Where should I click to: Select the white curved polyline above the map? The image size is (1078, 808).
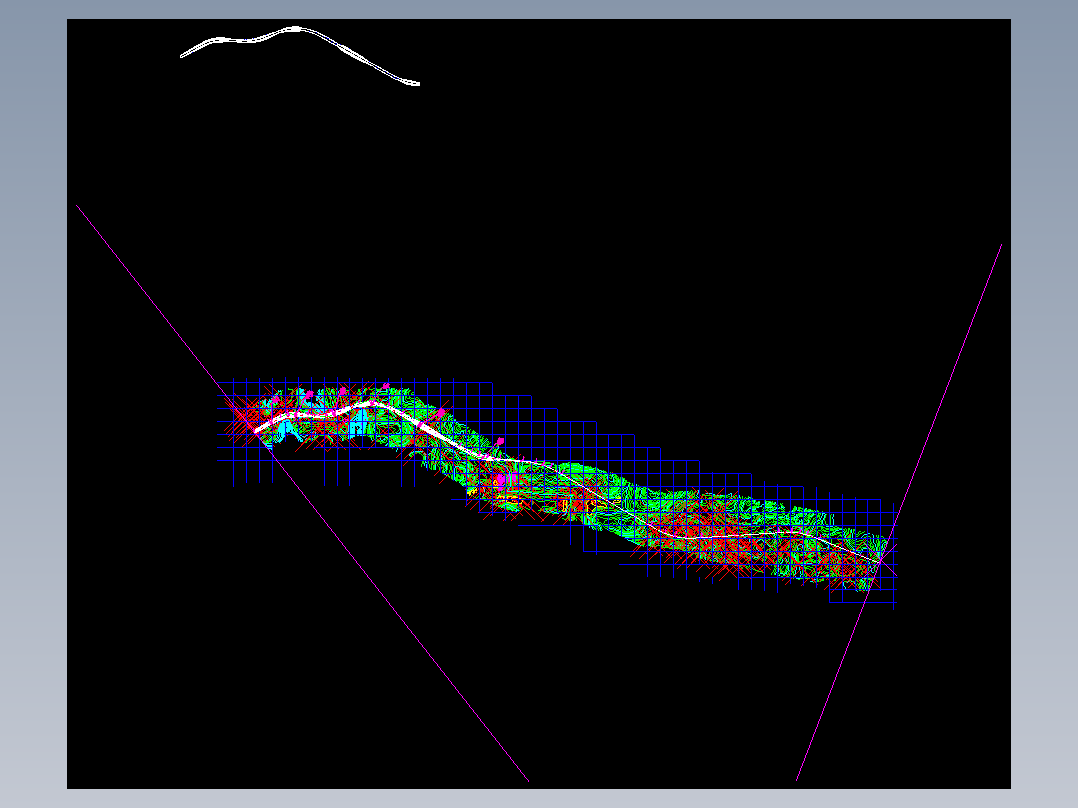(x=296, y=29)
